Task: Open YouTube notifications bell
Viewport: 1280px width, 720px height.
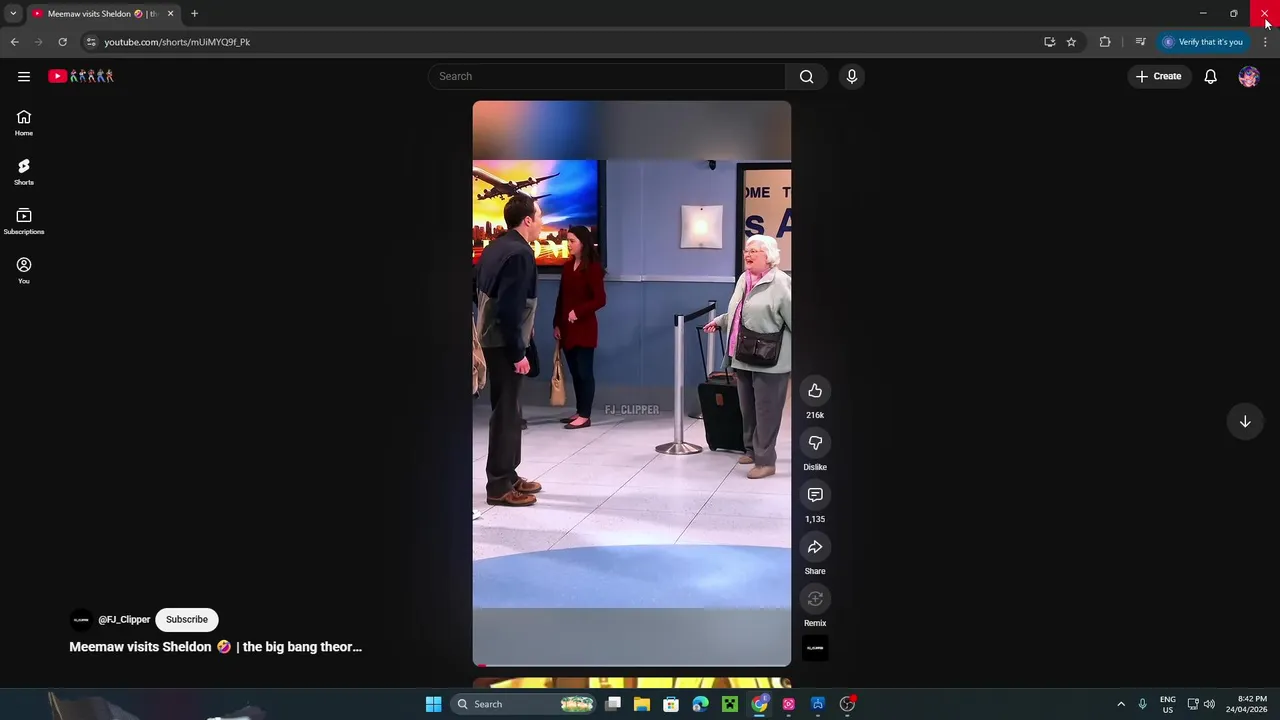Action: [x=1210, y=76]
